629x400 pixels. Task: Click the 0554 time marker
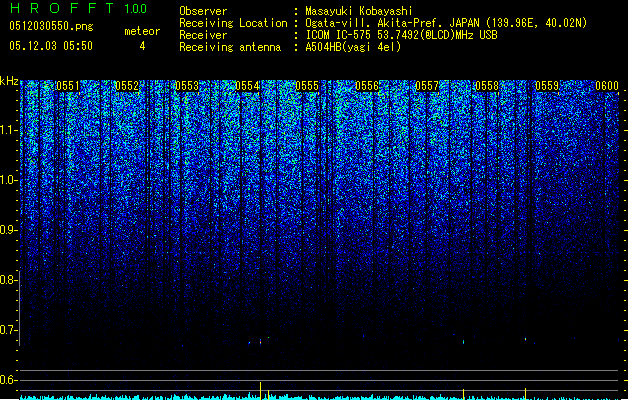tap(247, 86)
